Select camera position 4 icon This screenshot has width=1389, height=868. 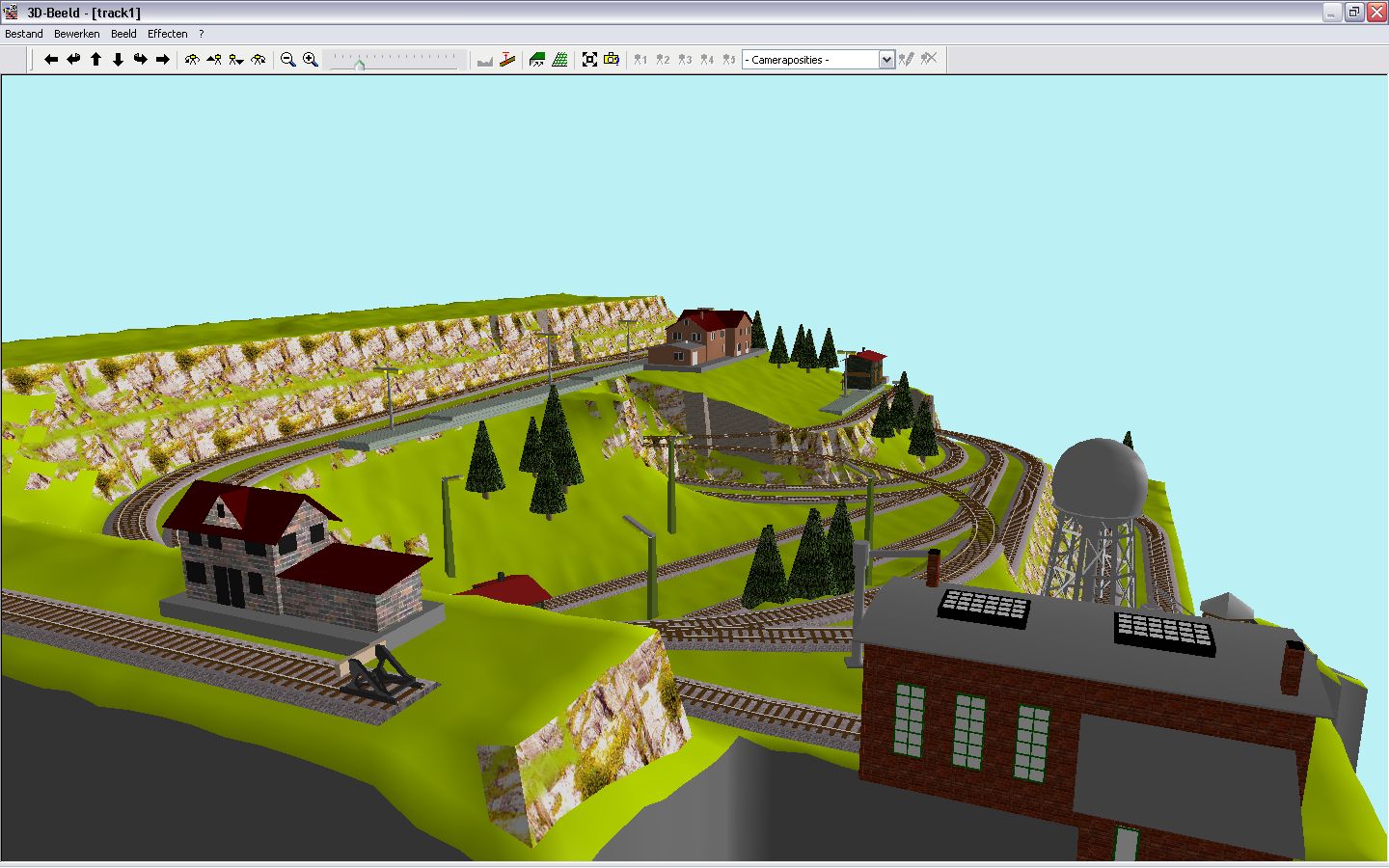click(x=707, y=60)
